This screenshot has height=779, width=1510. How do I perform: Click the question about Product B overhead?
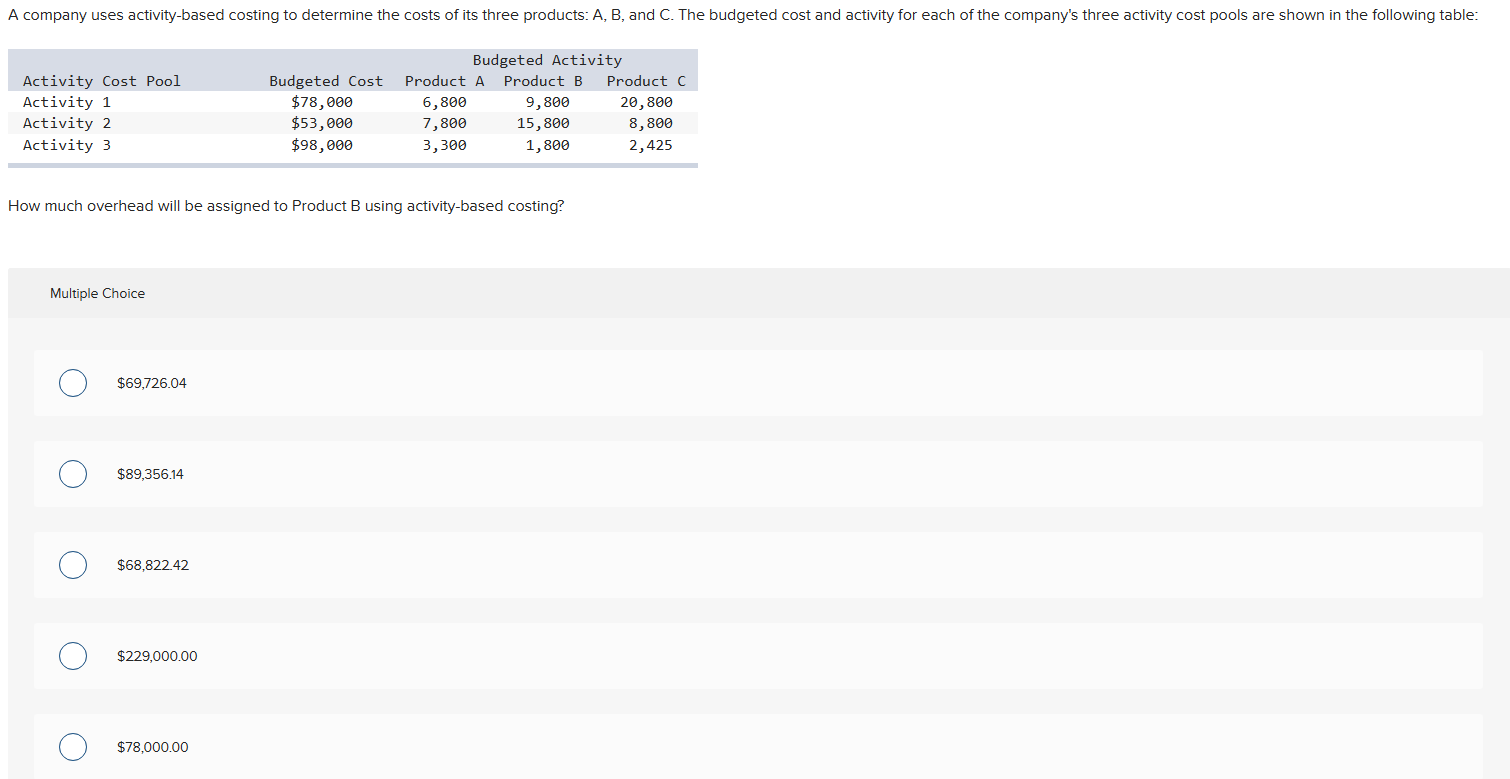286,206
